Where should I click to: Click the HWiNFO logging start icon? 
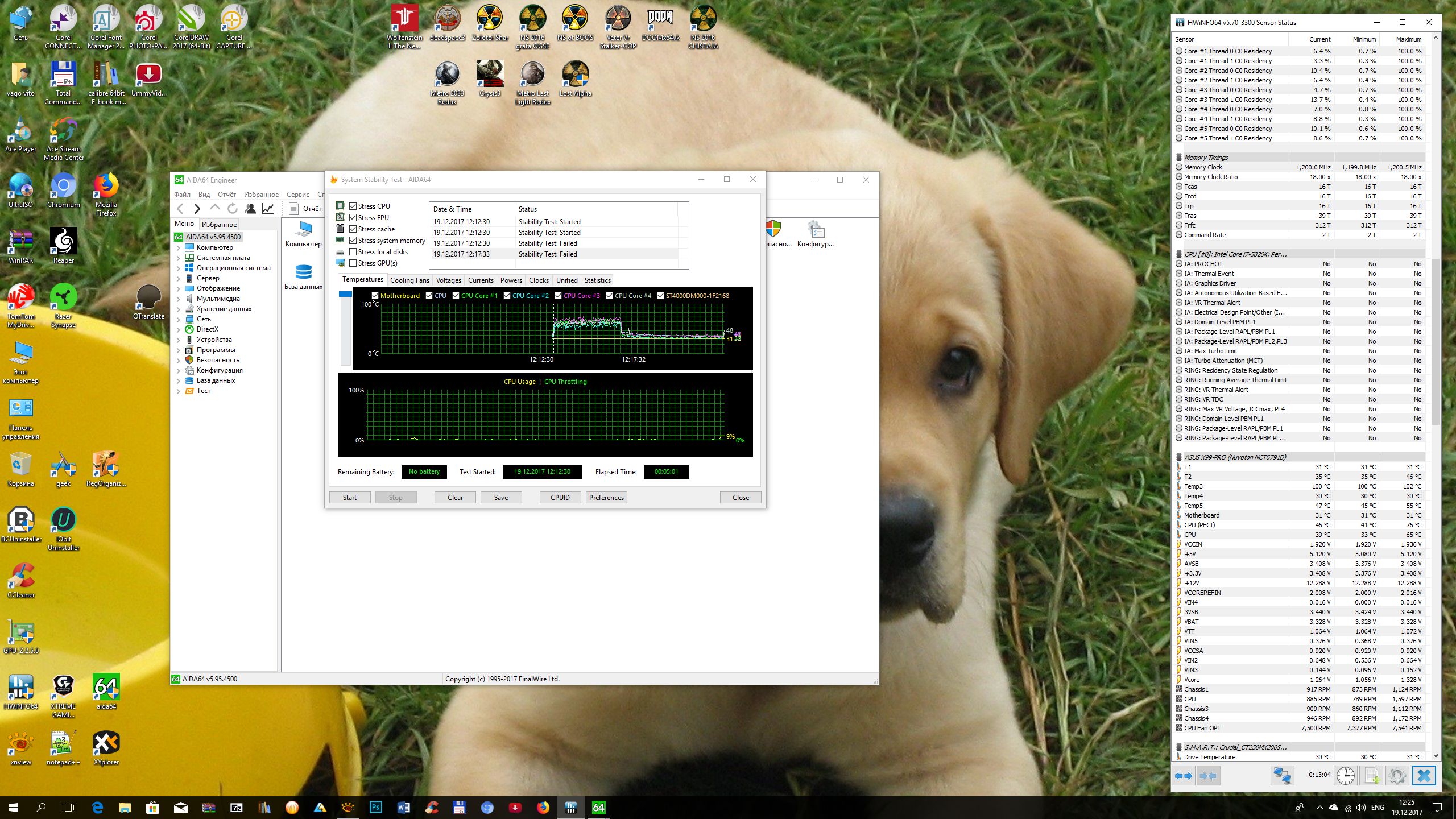(x=1371, y=775)
